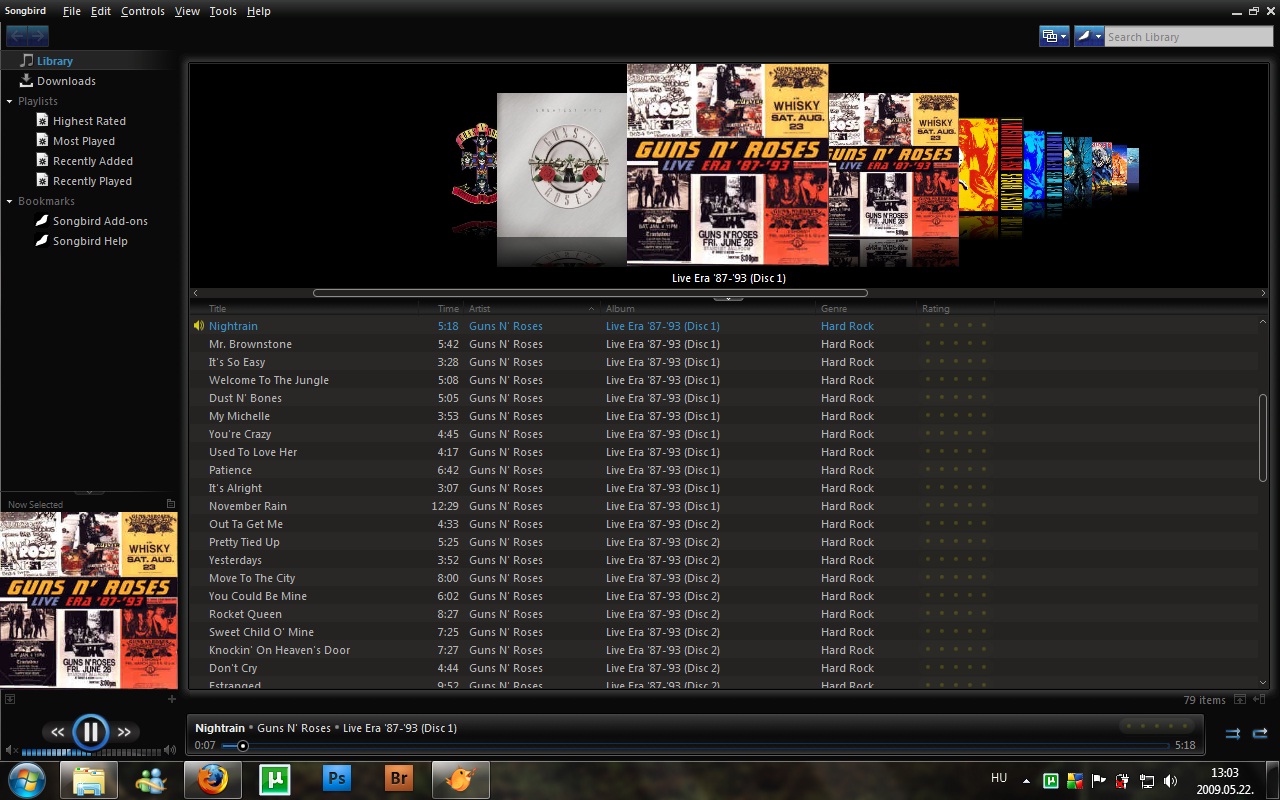This screenshot has height=800, width=1280.
Task: Click the plus icon below the album art
Action: pos(172,699)
